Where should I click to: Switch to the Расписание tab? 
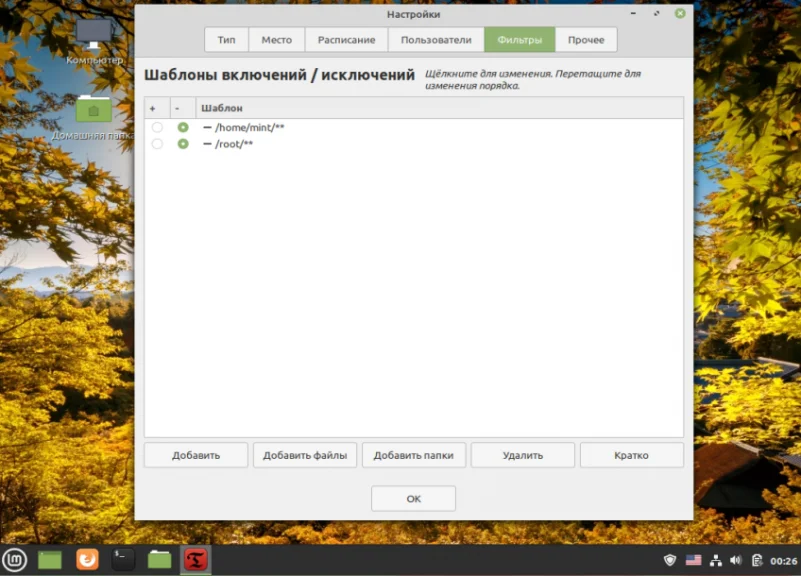346,40
